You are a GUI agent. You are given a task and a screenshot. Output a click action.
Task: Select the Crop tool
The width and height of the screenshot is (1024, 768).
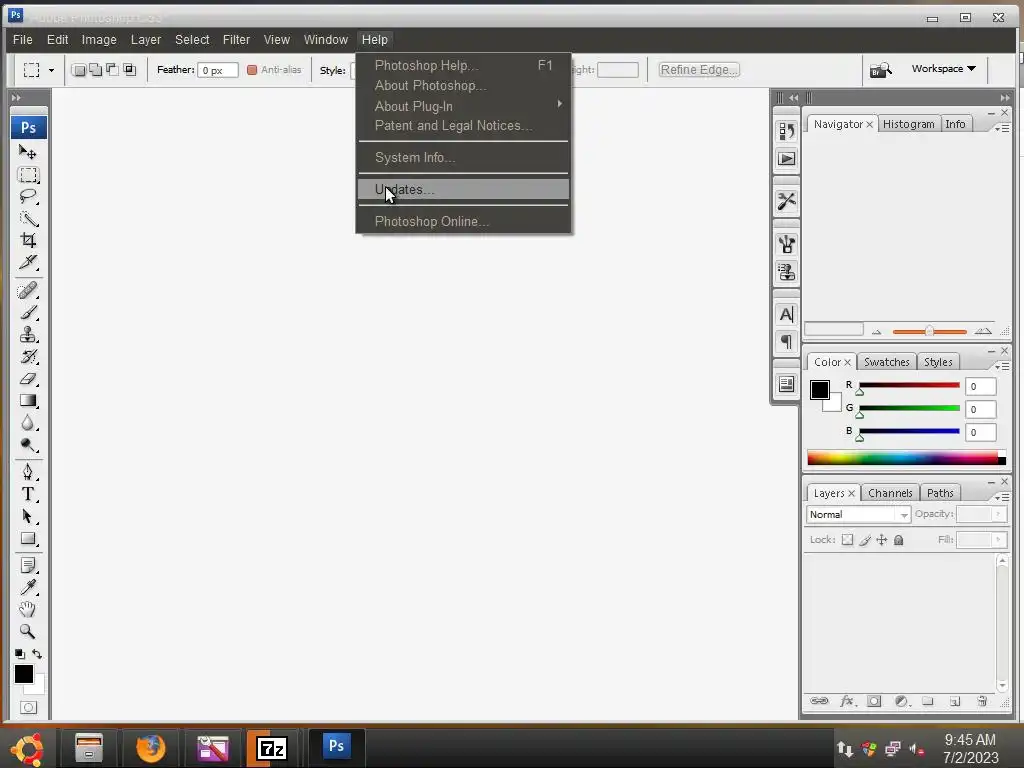pos(28,240)
